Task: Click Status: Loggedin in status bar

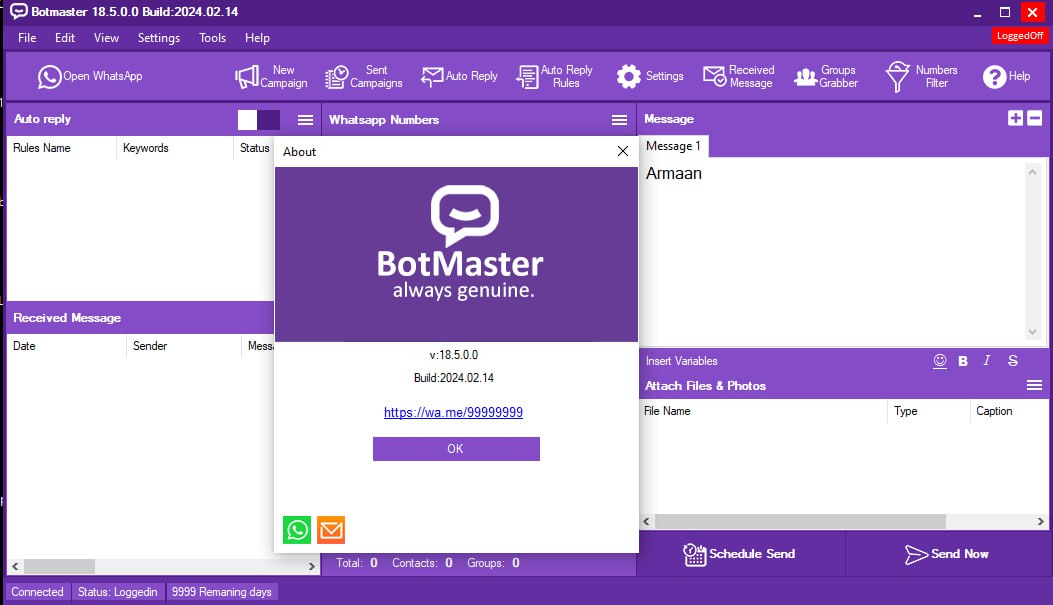Action: [x=118, y=592]
